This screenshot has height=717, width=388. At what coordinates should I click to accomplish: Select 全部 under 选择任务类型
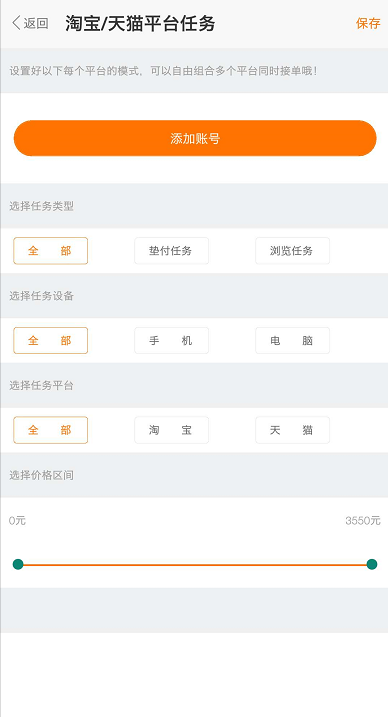pyautogui.click(x=50, y=251)
